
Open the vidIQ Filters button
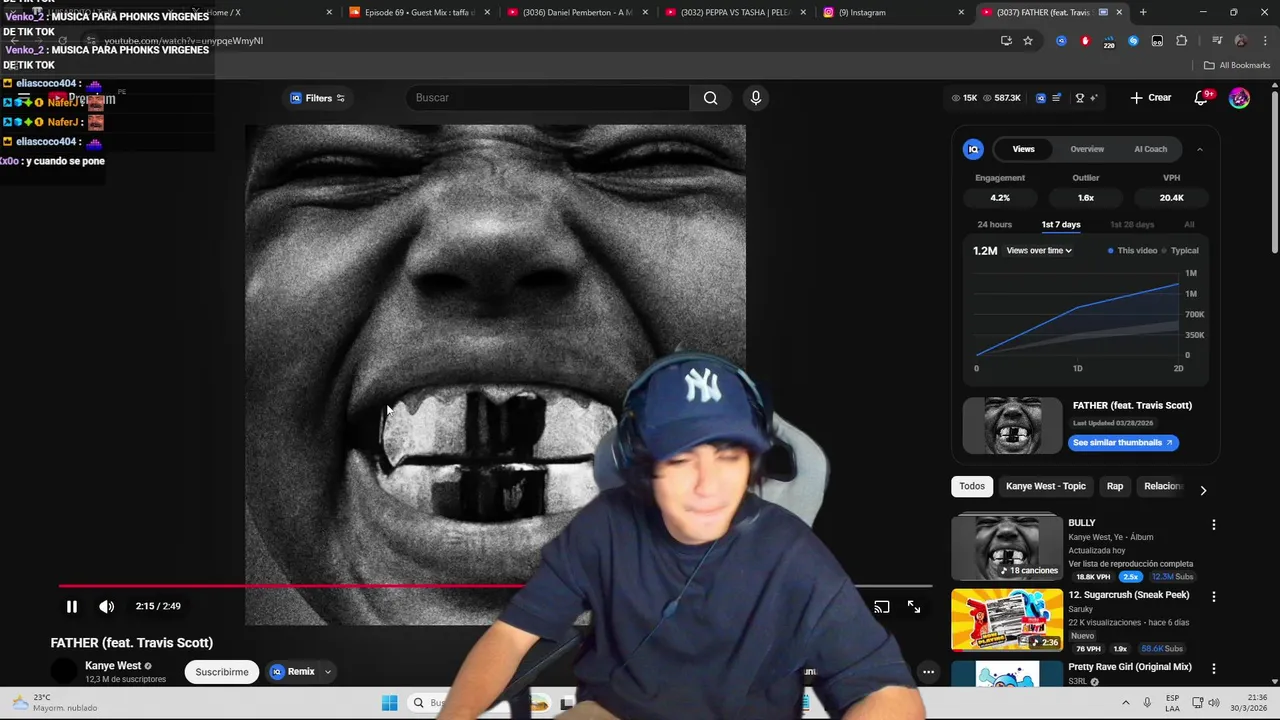(317, 98)
